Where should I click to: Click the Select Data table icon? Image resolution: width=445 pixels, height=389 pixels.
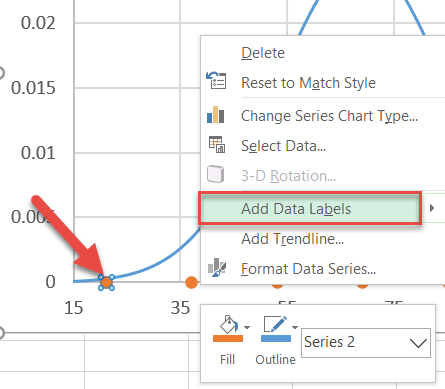(x=217, y=144)
